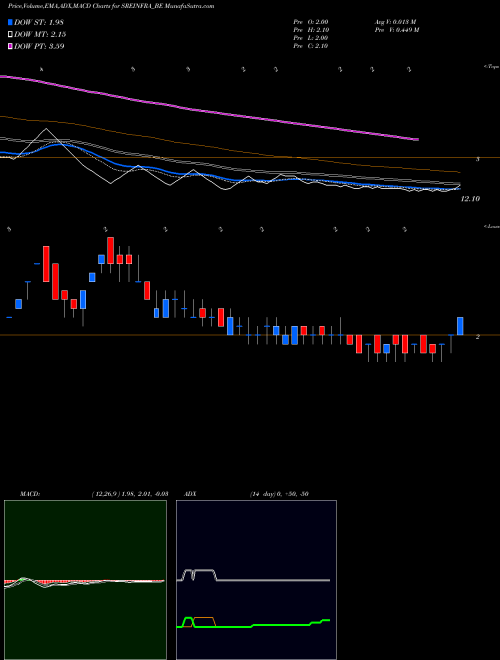Click the 'MACD:' panel heading
Image resolution: width=500 pixels, height=660 pixels.
30,494
